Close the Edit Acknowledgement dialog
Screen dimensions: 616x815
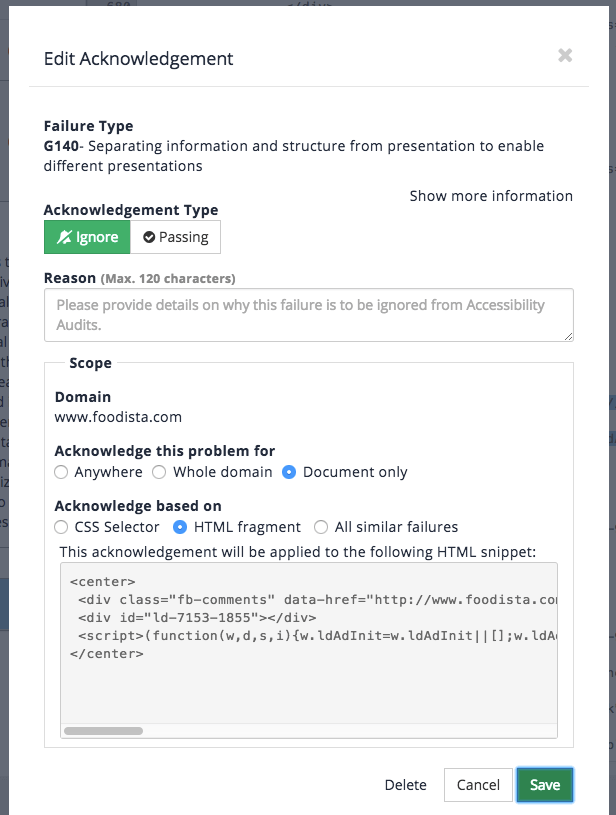pos(565,56)
